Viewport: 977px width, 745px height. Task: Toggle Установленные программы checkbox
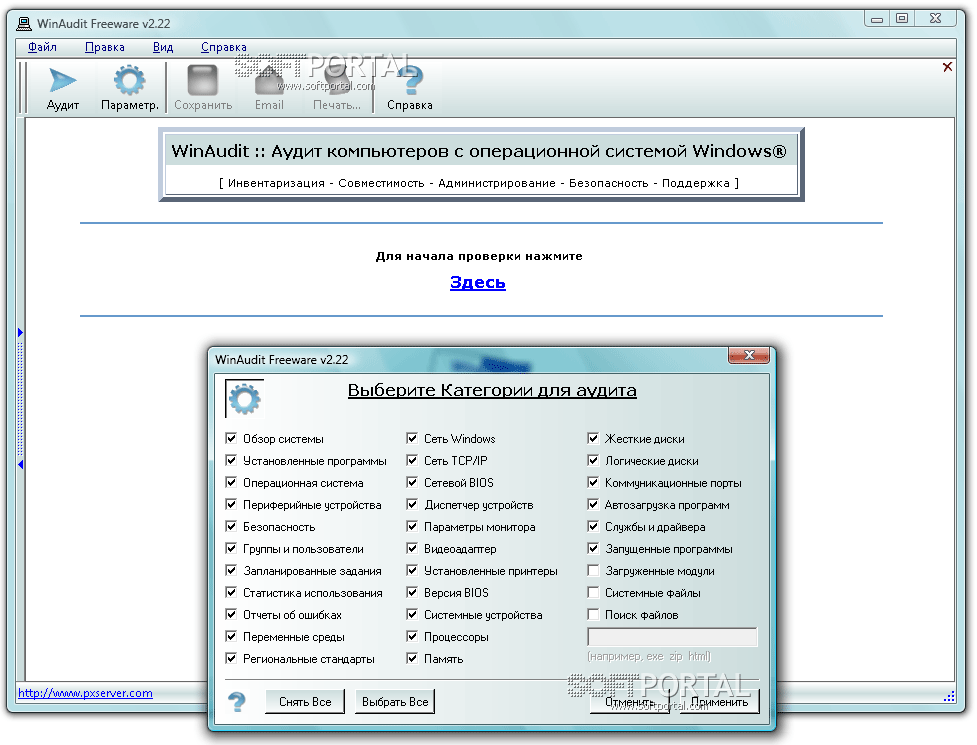231,460
